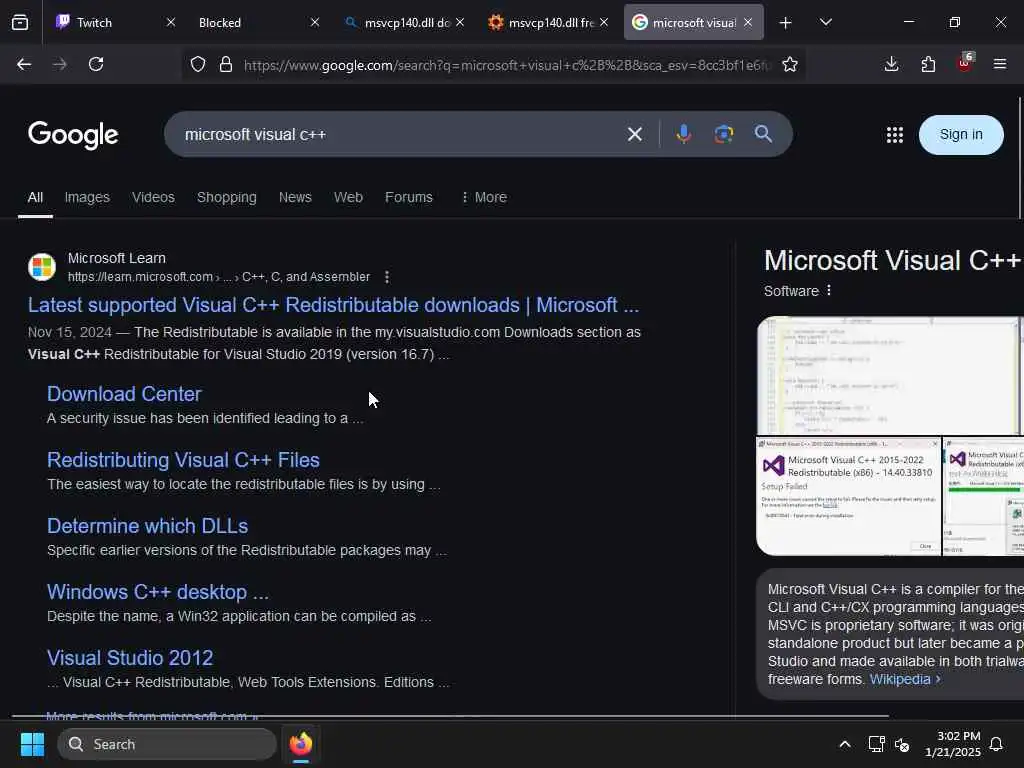
Task: Open Latest supported Visual C++ Redistributable downloads
Action: pyautogui.click(x=333, y=305)
